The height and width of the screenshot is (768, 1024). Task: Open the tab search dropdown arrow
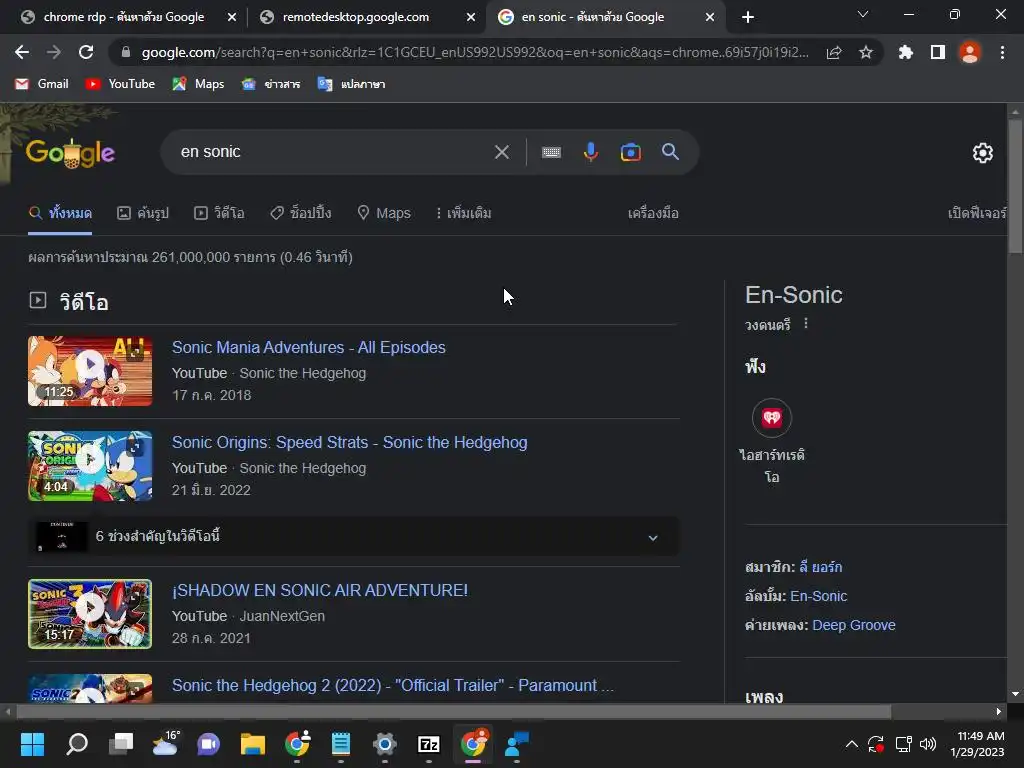(x=863, y=14)
